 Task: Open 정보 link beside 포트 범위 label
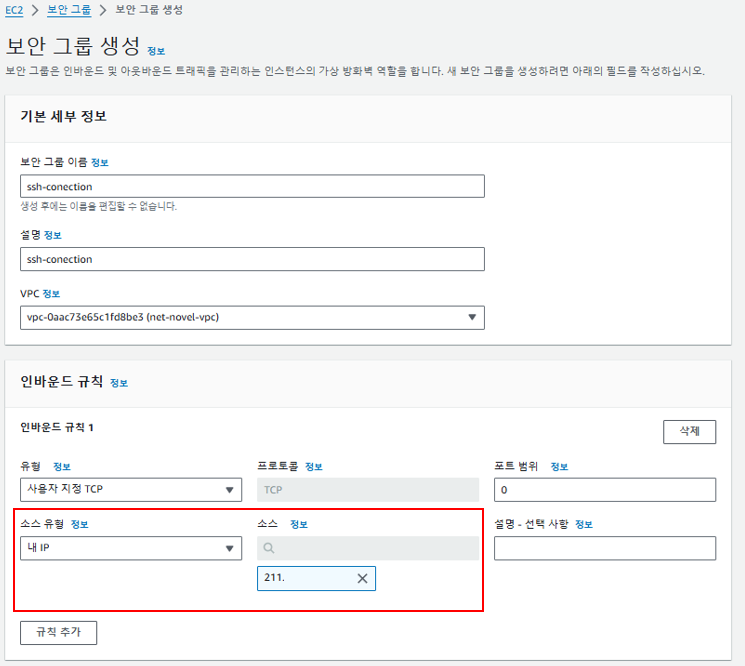click(x=559, y=466)
